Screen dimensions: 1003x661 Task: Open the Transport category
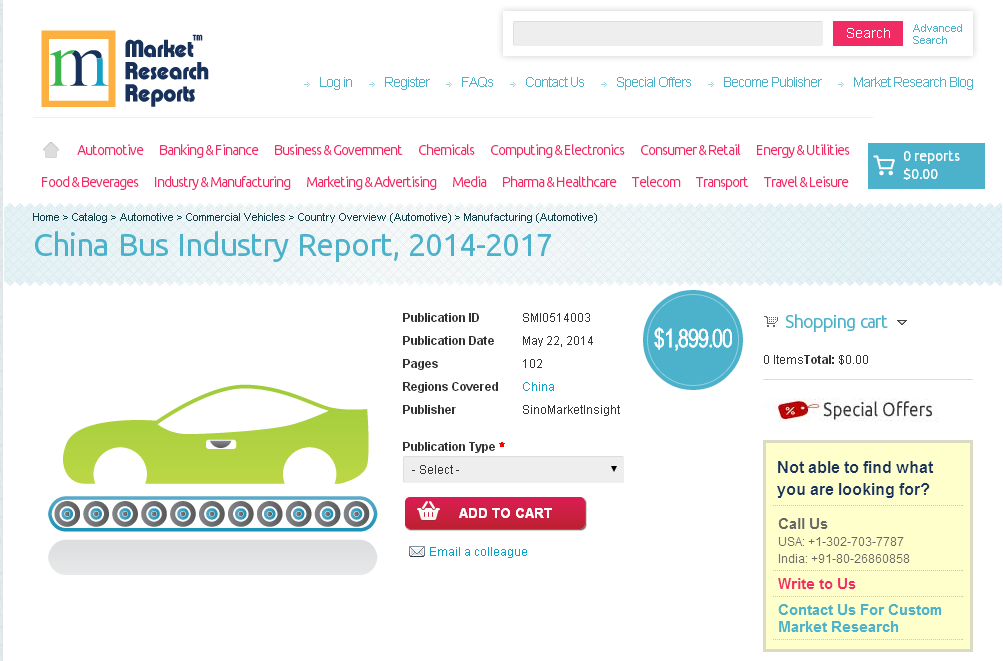coord(722,182)
